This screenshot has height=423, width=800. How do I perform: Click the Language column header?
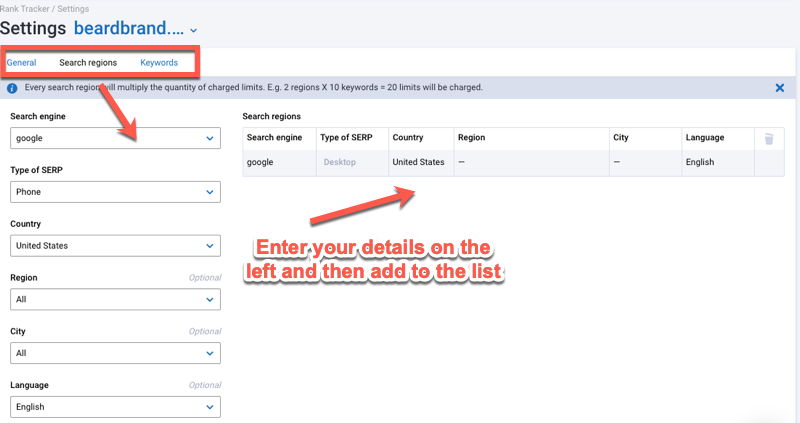(x=705, y=138)
